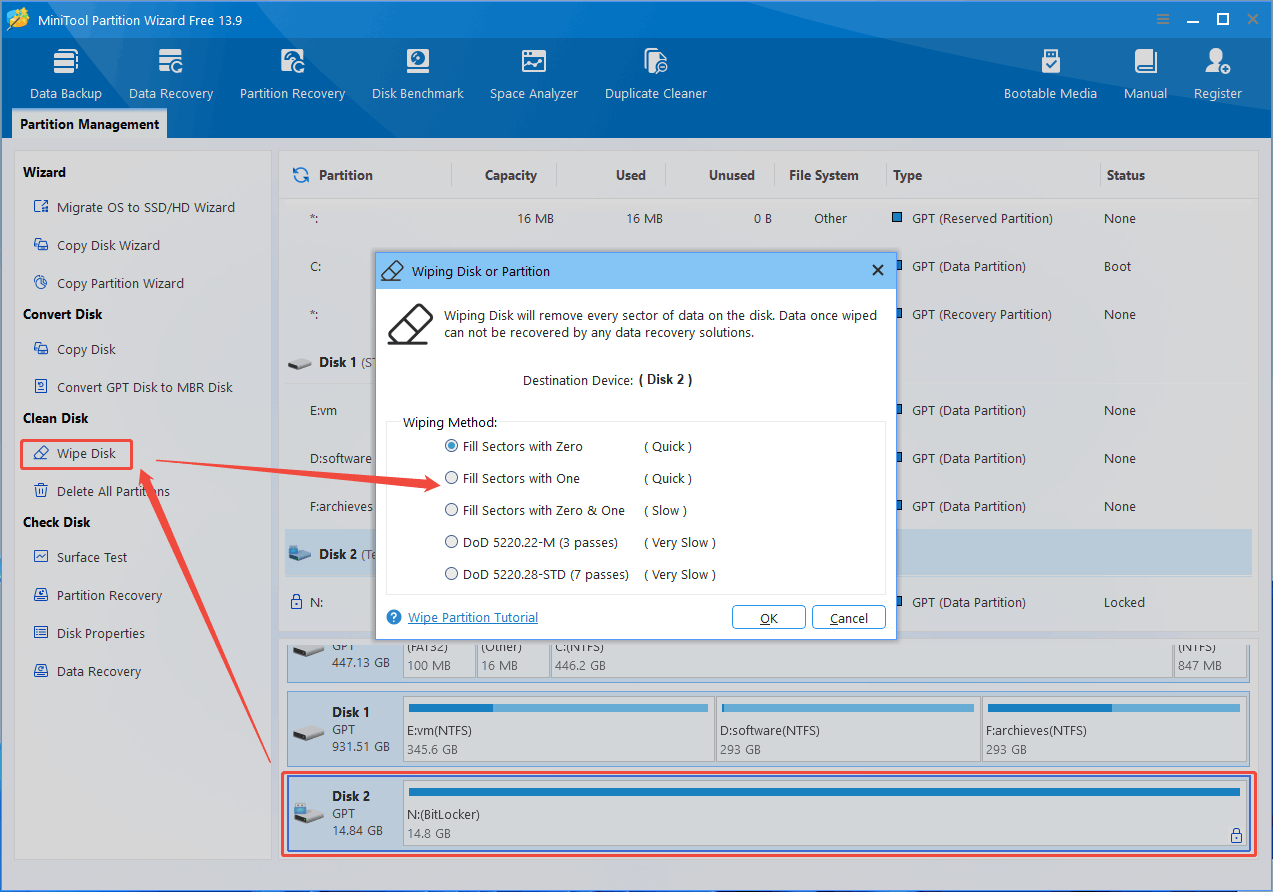
Task: Sort by the Capacity column header
Action: point(510,175)
